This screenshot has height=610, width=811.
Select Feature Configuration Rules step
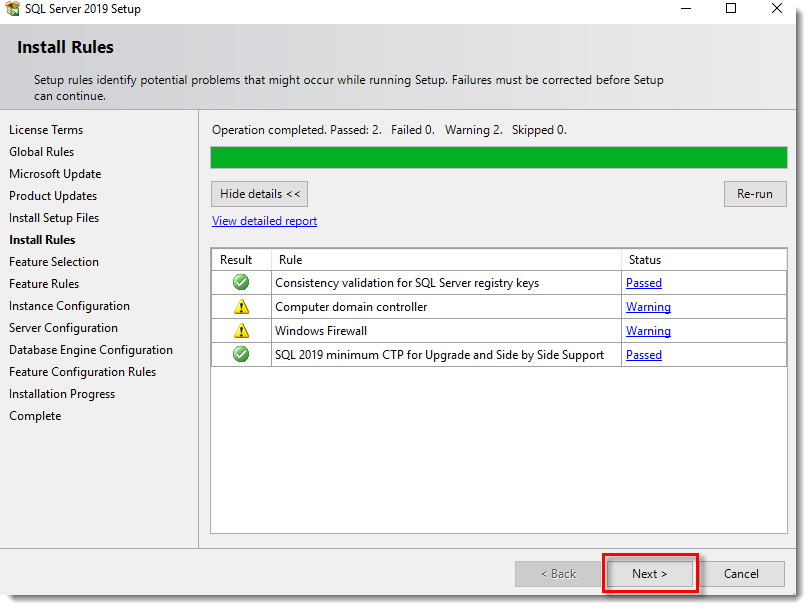82,372
